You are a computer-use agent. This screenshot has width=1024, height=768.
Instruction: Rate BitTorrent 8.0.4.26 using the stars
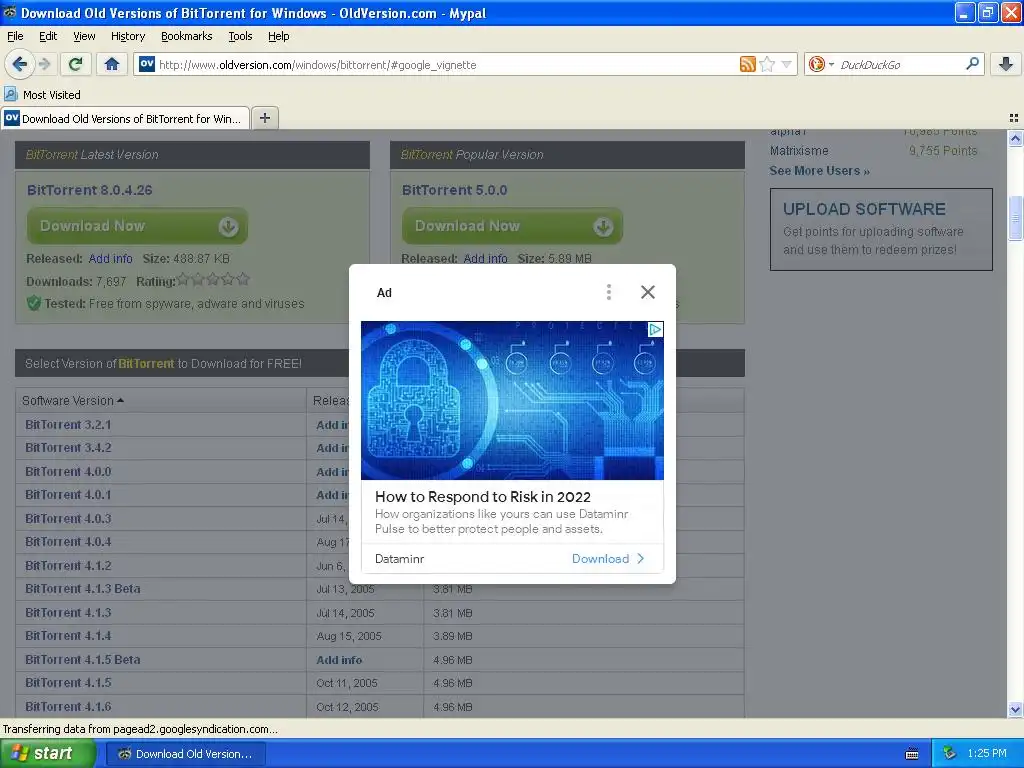click(x=214, y=280)
